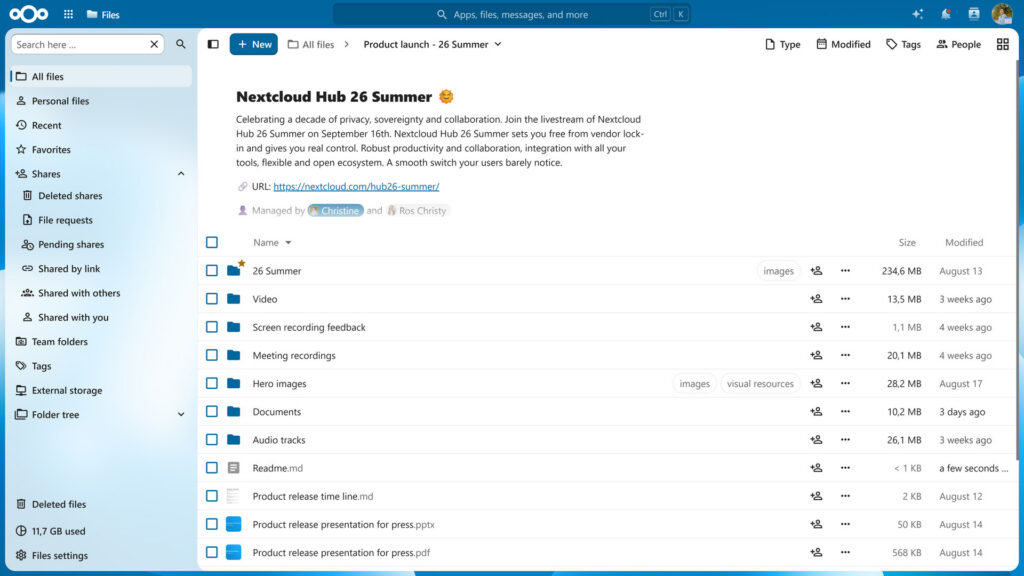Screen dimensions: 1024x576
Task: Click the Christine user mention
Action: click(x=336, y=210)
